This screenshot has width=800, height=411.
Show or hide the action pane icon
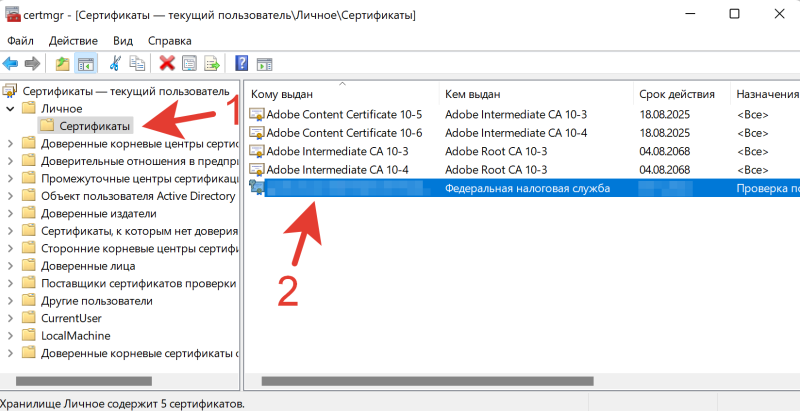point(264,64)
